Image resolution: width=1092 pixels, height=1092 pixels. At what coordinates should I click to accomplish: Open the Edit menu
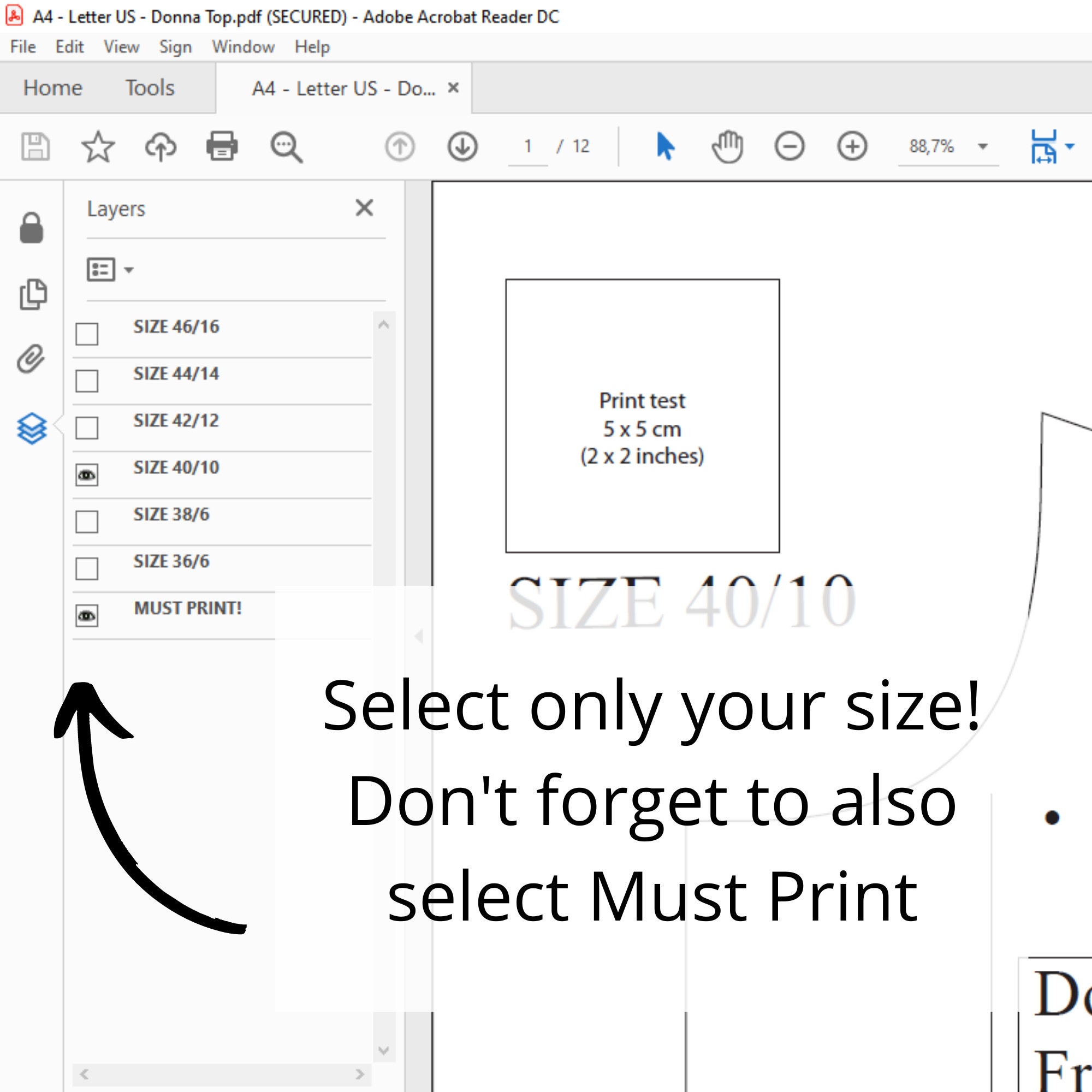69,46
